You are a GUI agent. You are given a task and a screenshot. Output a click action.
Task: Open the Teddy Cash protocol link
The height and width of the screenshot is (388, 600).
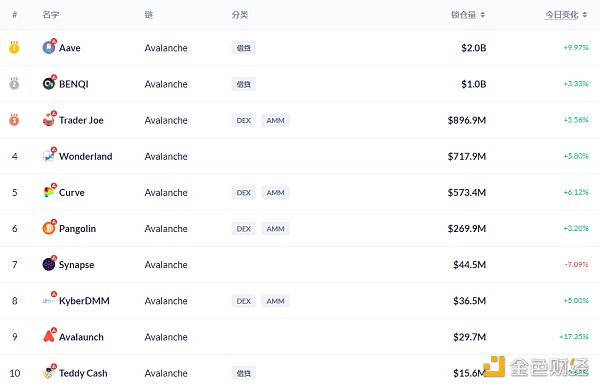[x=83, y=373]
